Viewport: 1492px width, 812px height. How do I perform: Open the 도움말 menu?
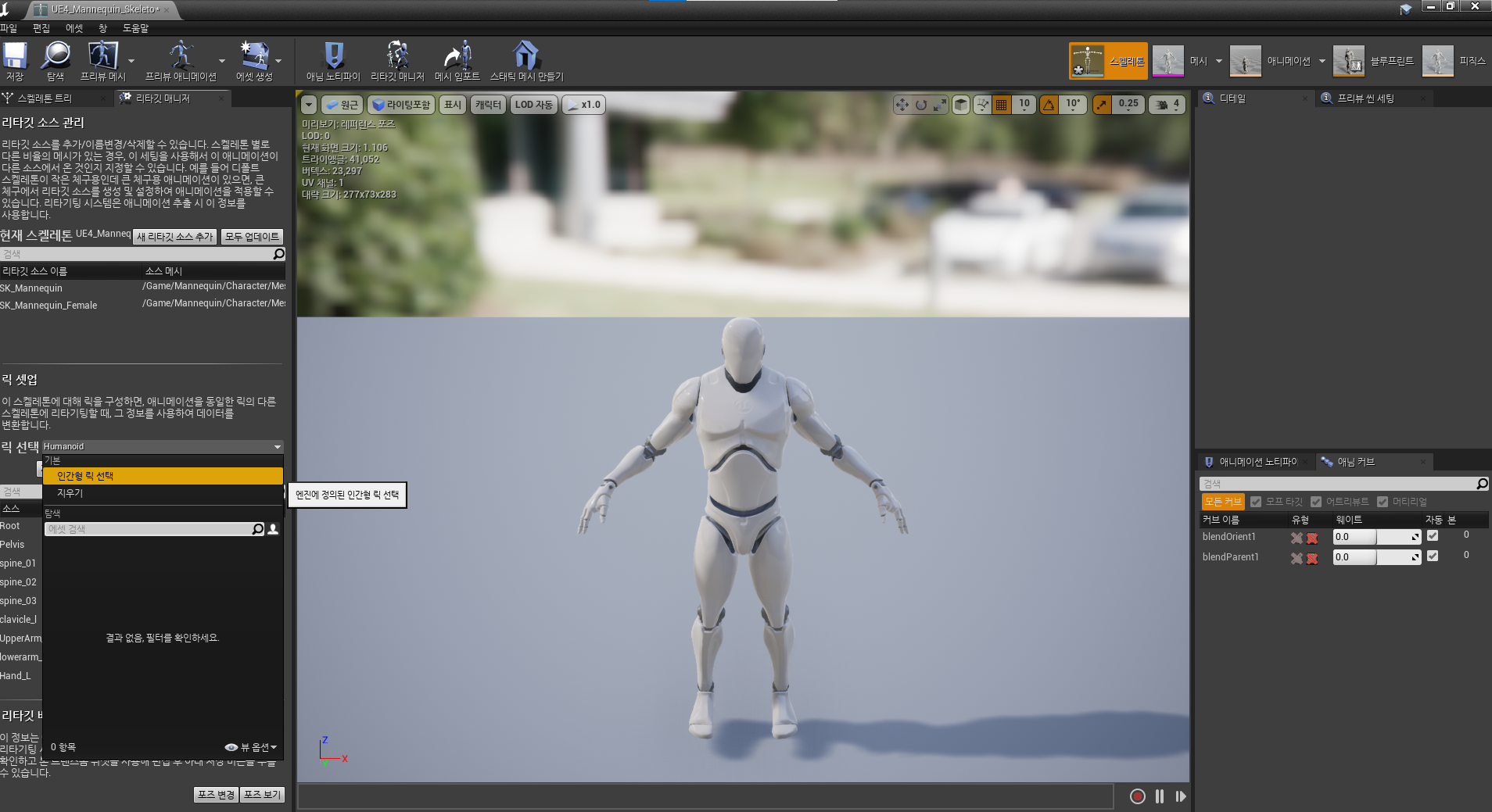[x=135, y=28]
